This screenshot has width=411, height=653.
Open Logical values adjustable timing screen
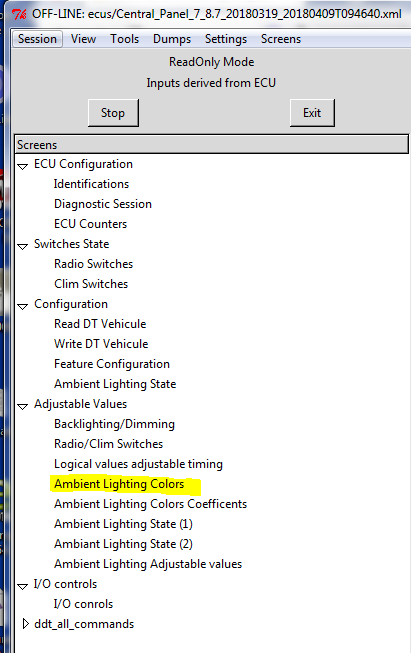pyautogui.click(x=138, y=464)
